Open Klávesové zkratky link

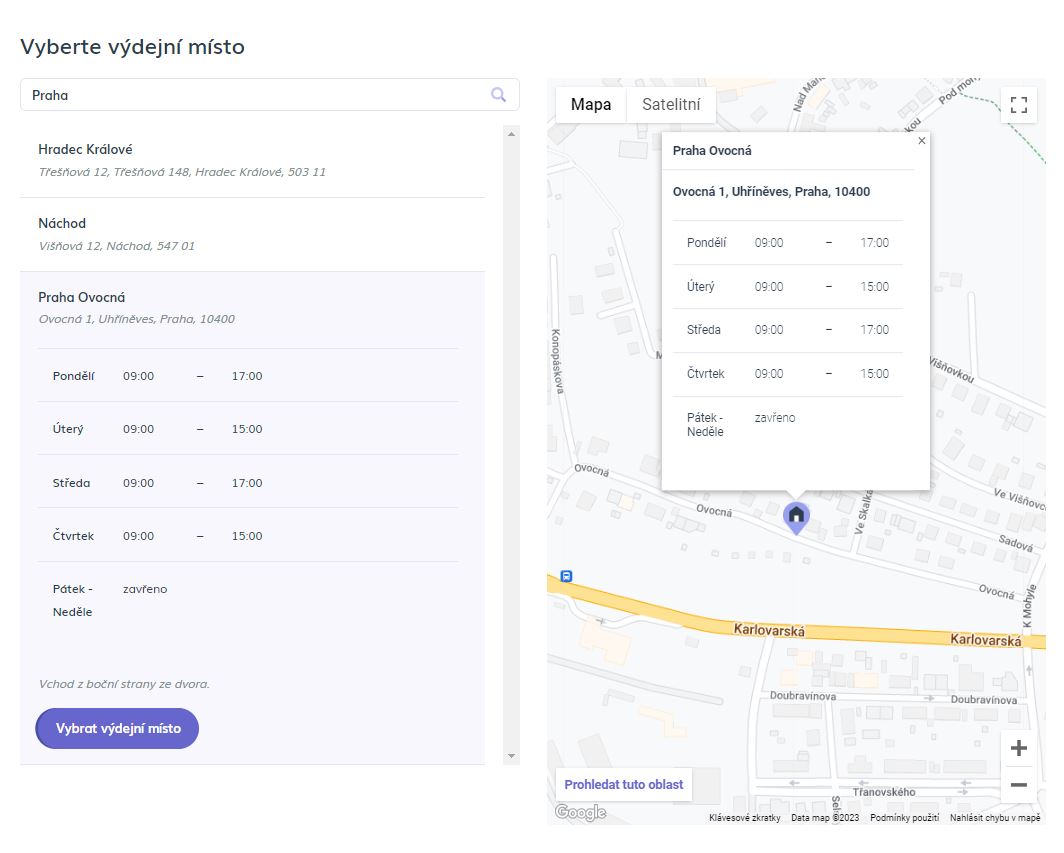click(744, 818)
